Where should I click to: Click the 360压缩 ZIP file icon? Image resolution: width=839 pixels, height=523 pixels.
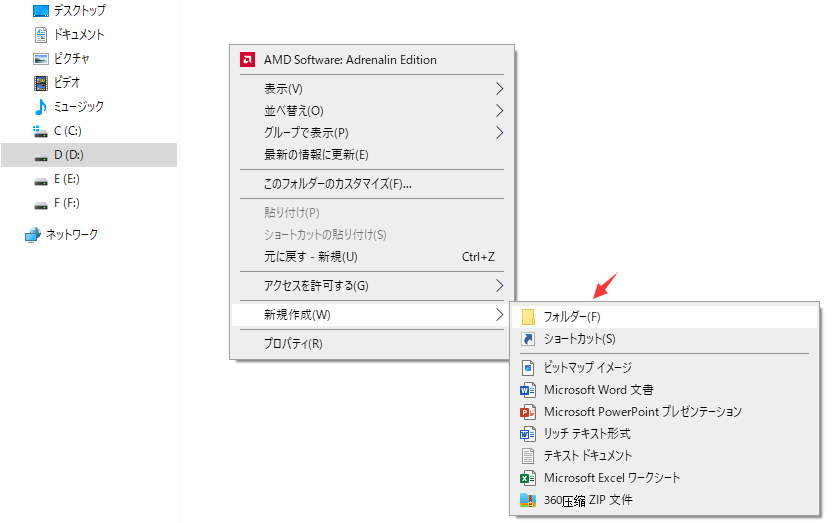click(528, 500)
